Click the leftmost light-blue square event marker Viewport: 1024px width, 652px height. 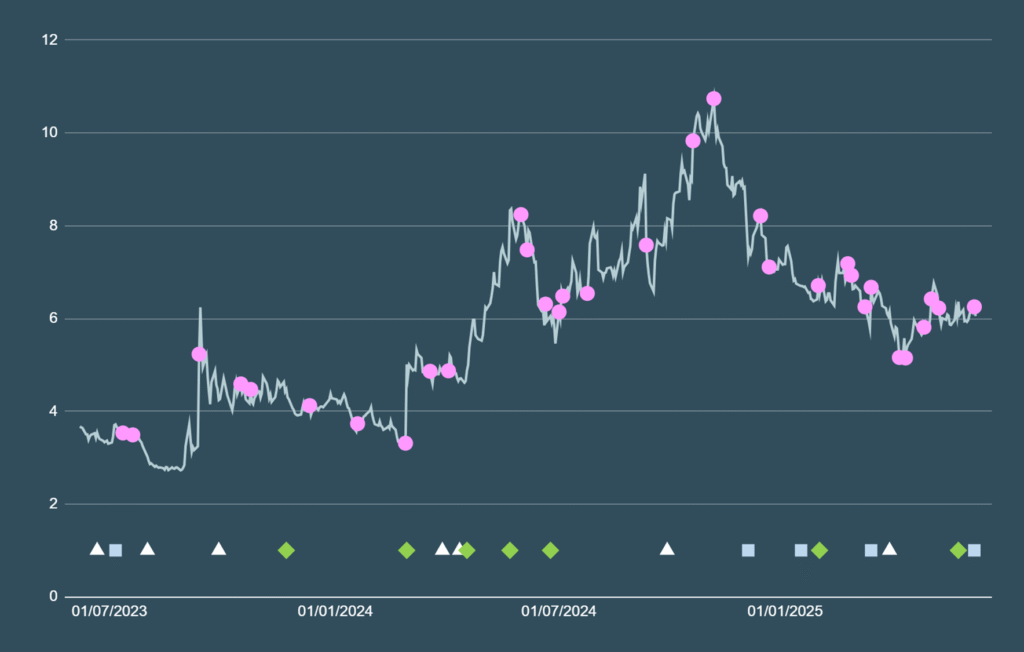tap(116, 551)
